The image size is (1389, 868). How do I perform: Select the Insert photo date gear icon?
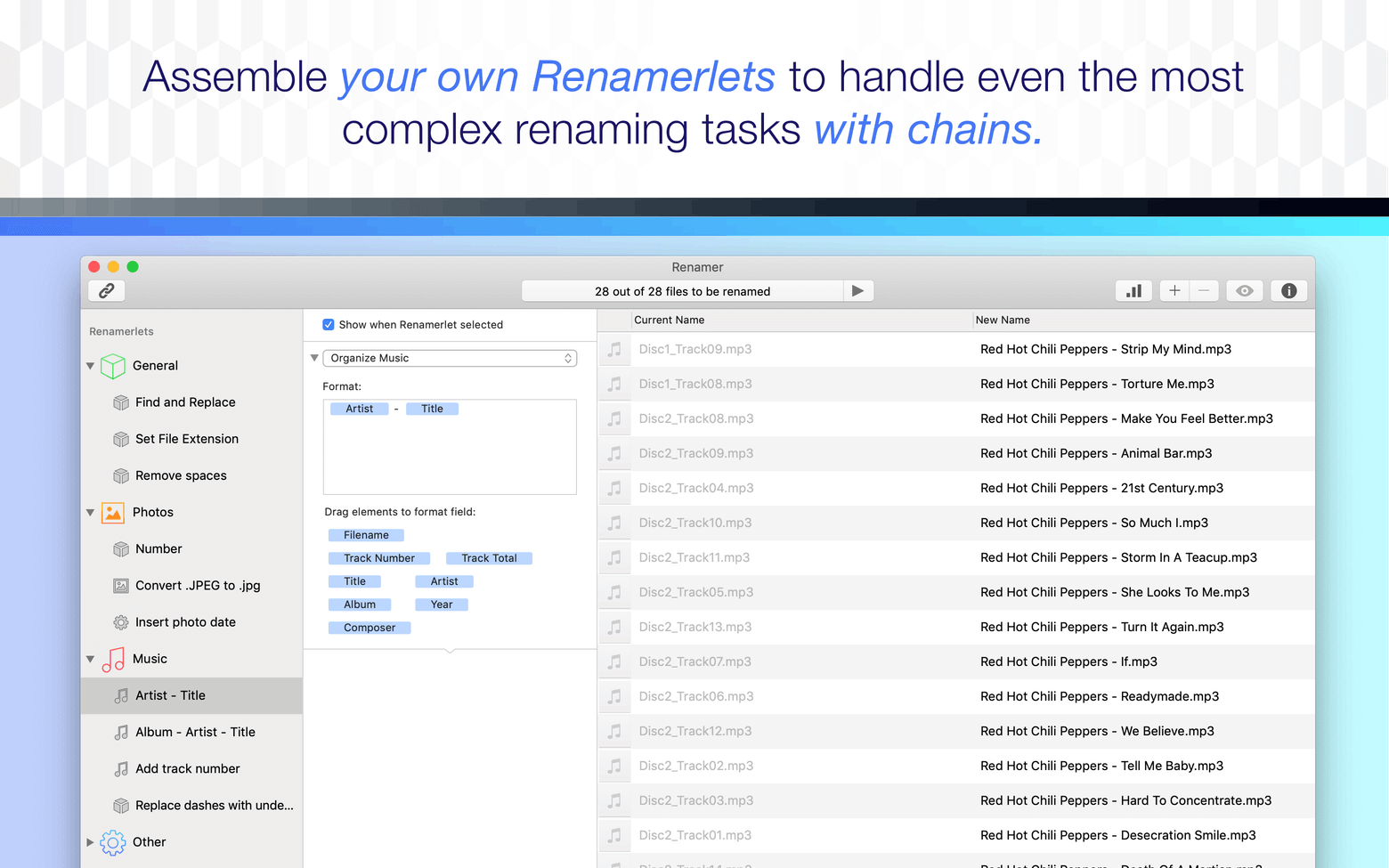pyautogui.click(x=121, y=621)
